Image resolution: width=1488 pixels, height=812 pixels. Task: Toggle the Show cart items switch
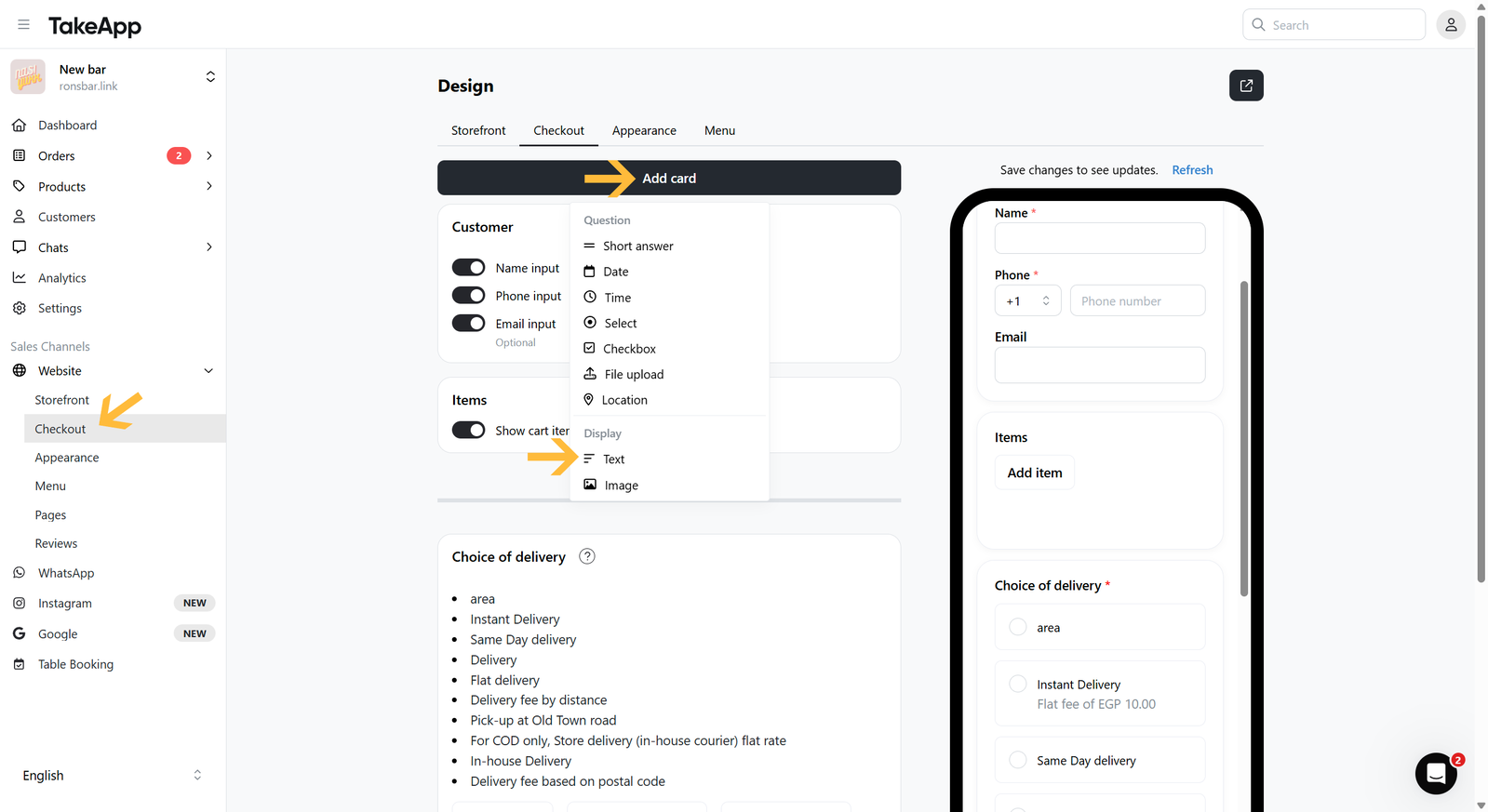(x=468, y=431)
